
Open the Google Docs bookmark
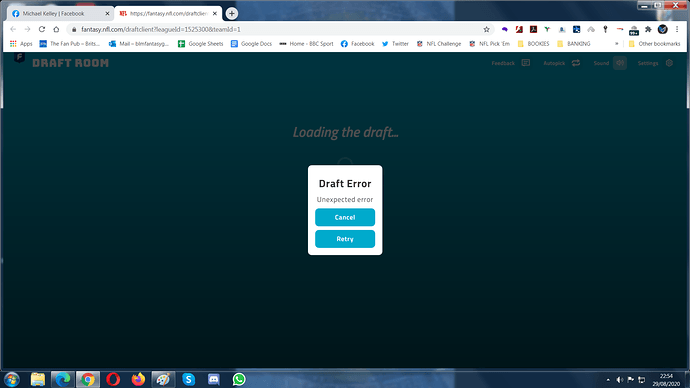point(251,44)
